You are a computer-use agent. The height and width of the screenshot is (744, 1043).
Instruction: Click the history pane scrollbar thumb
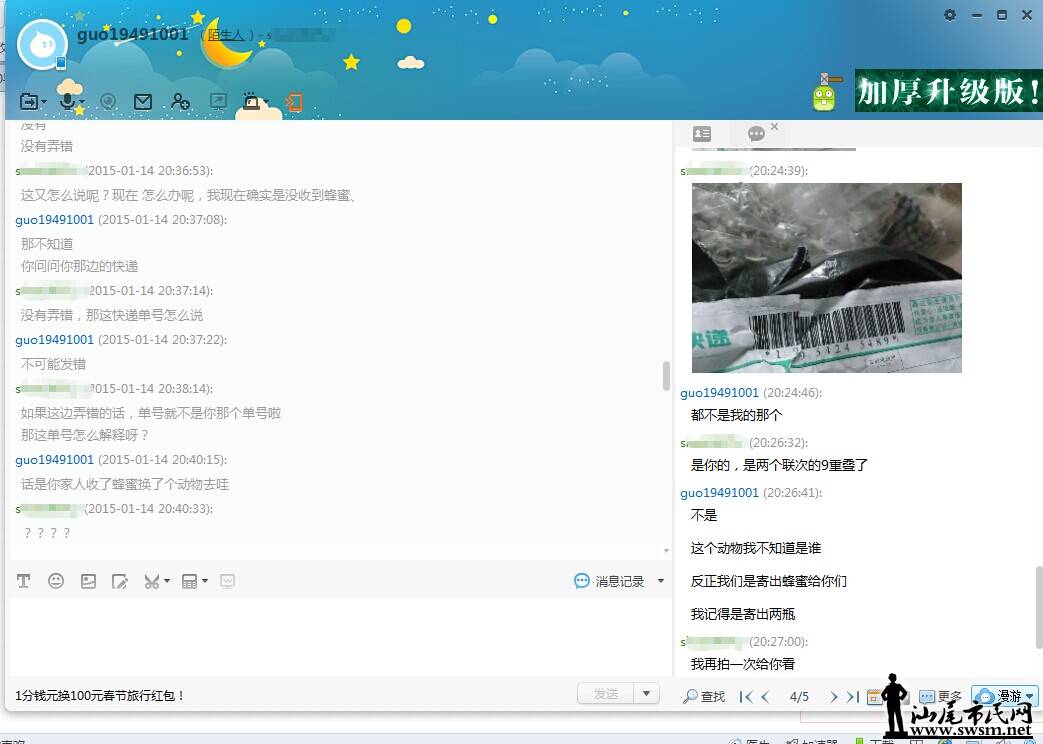(x=1039, y=607)
